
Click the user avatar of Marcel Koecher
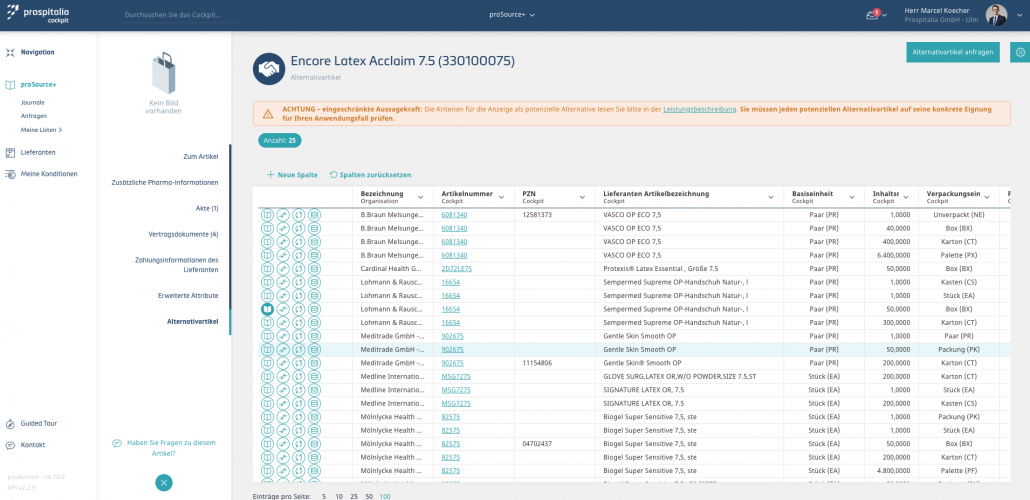(x=996, y=15)
